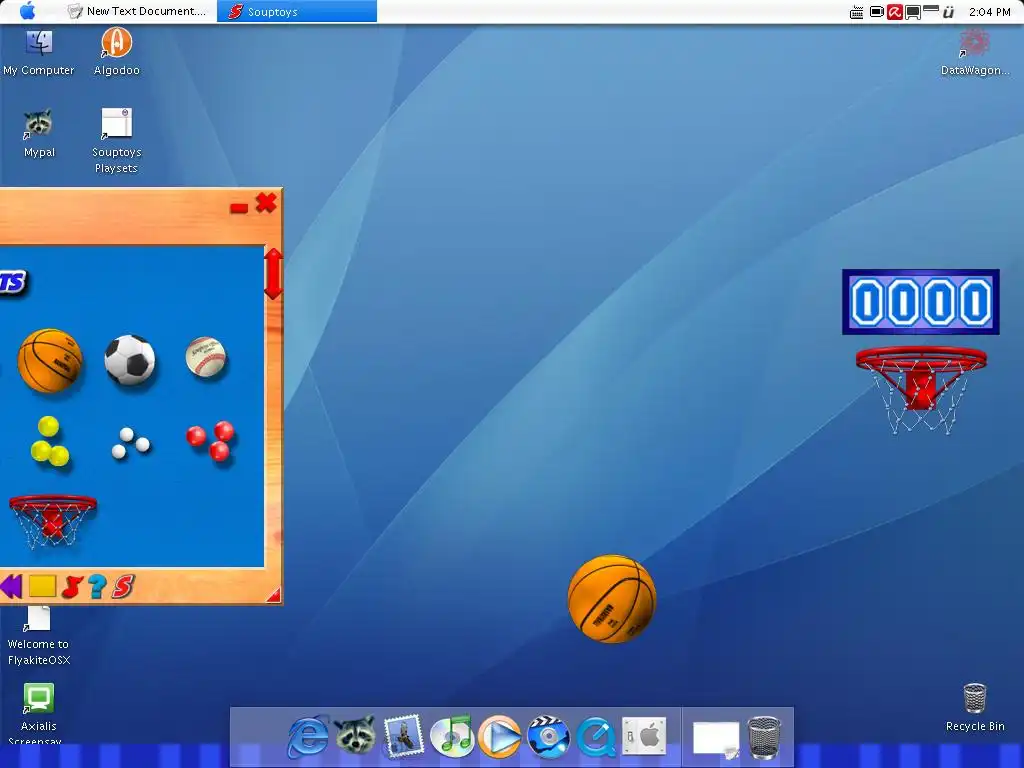Click the 0000 scoreboard display
The width and height of the screenshot is (1024, 768).
click(x=921, y=302)
